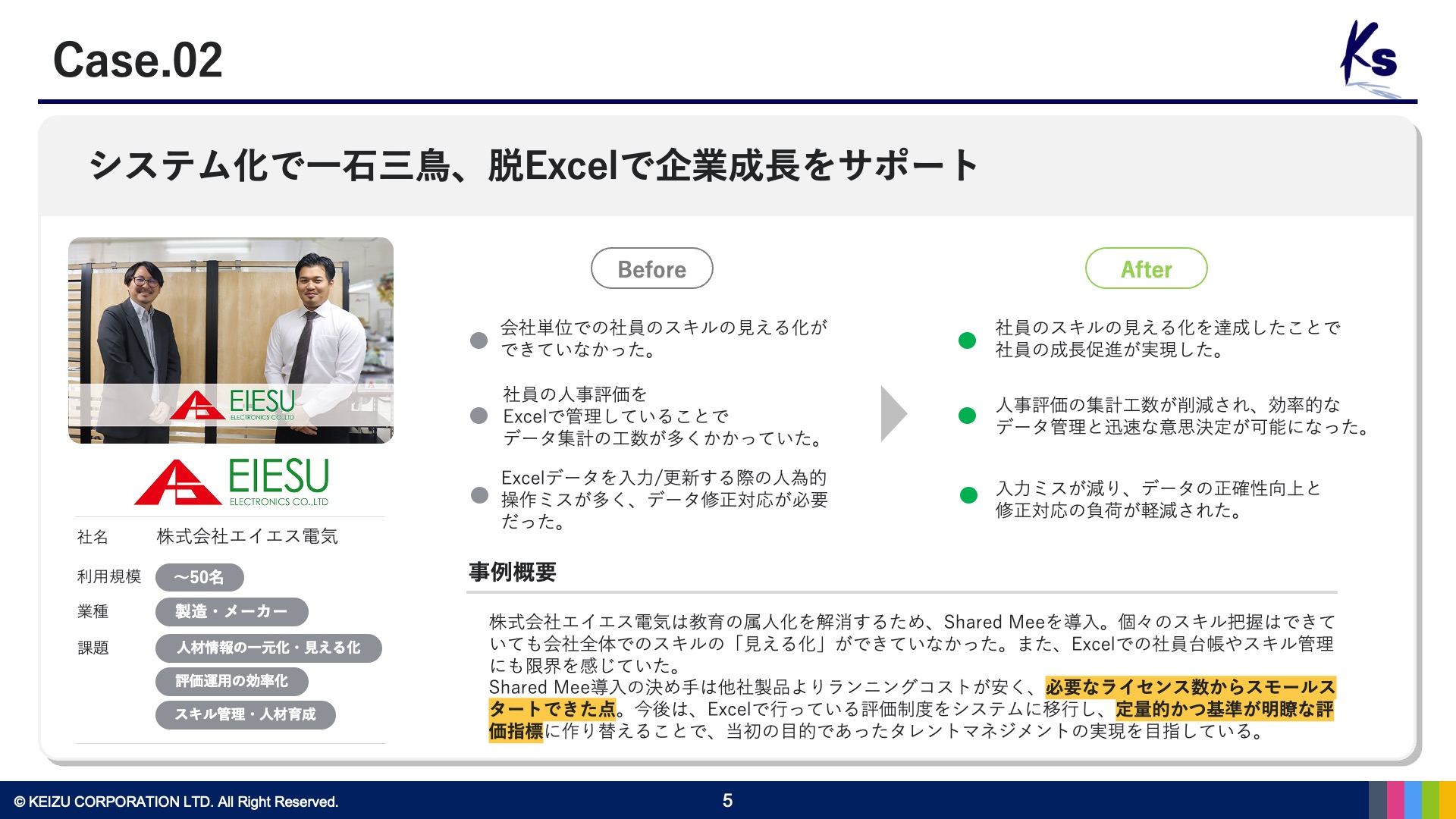1456x819 pixels.
Task: Click the EIESU logo overlay on the photo
Action: click(x=232, y=405)
